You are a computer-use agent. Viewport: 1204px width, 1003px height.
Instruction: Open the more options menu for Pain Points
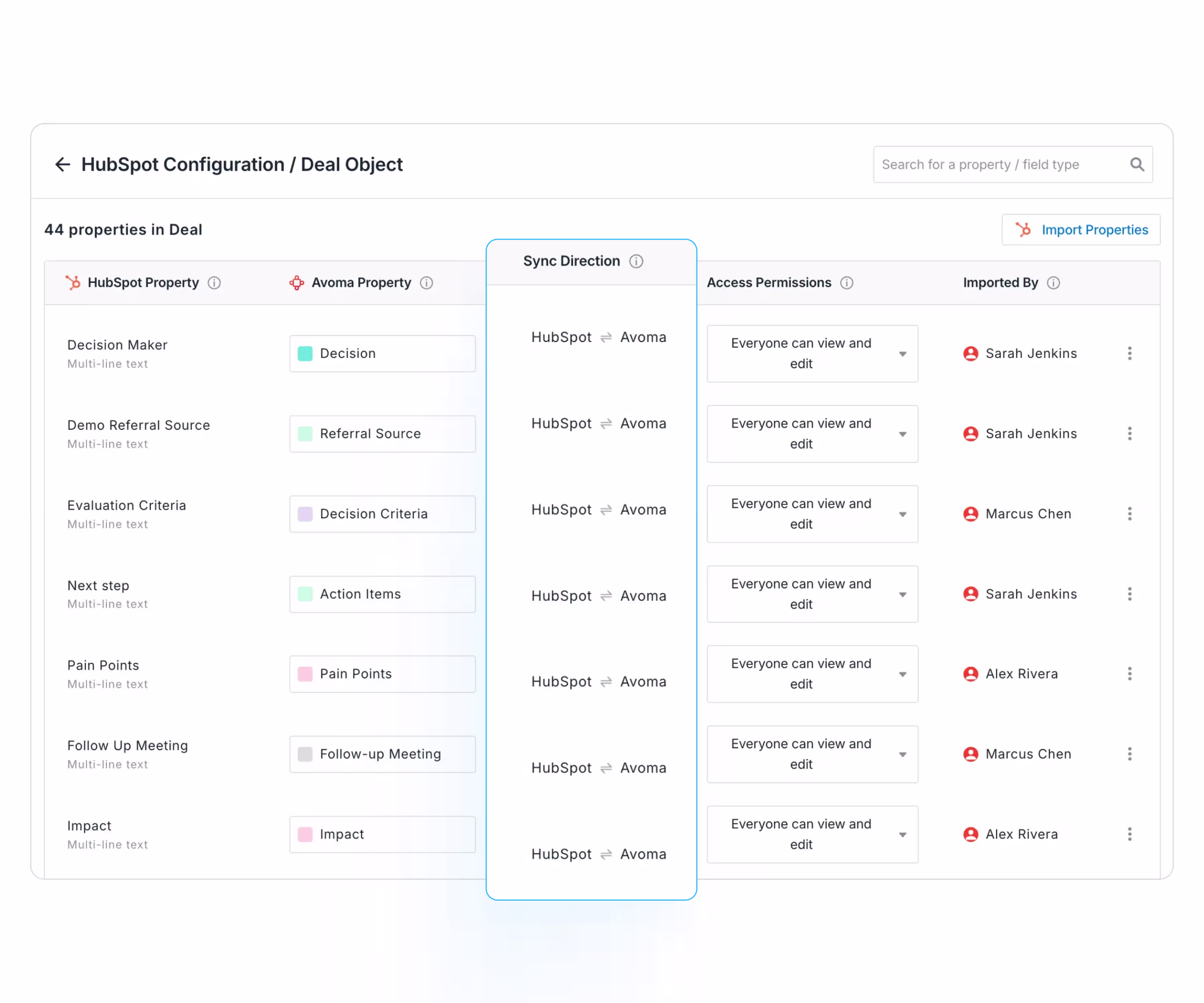(1130, 674)
